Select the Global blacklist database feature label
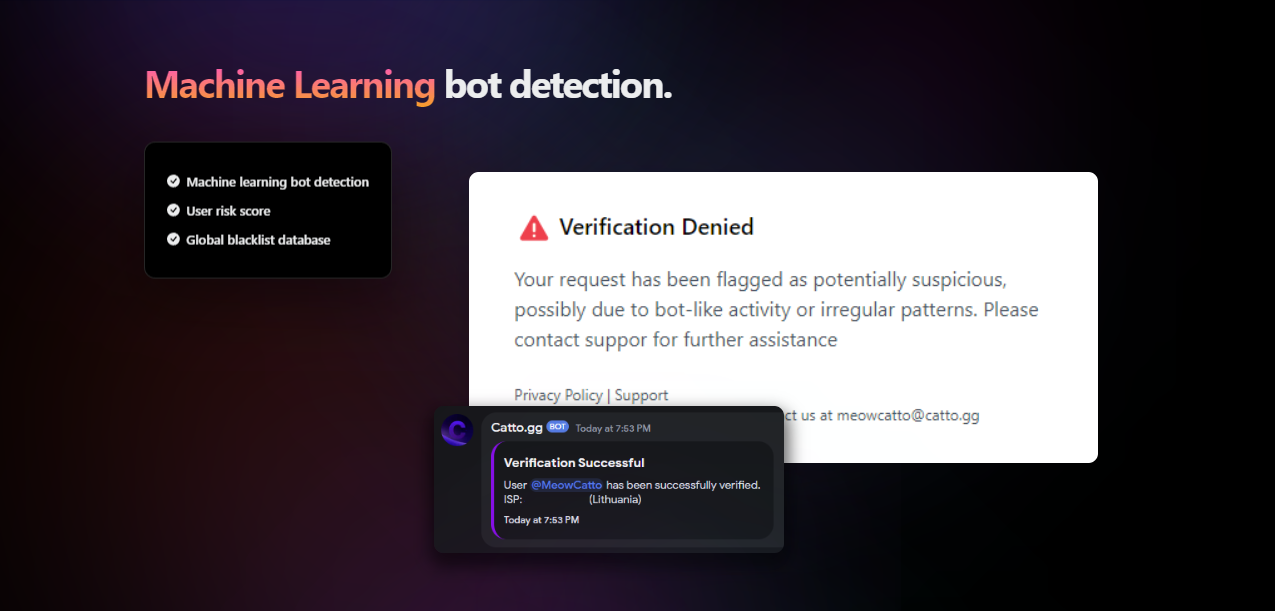1275x611 pixels. click(258, 240)
